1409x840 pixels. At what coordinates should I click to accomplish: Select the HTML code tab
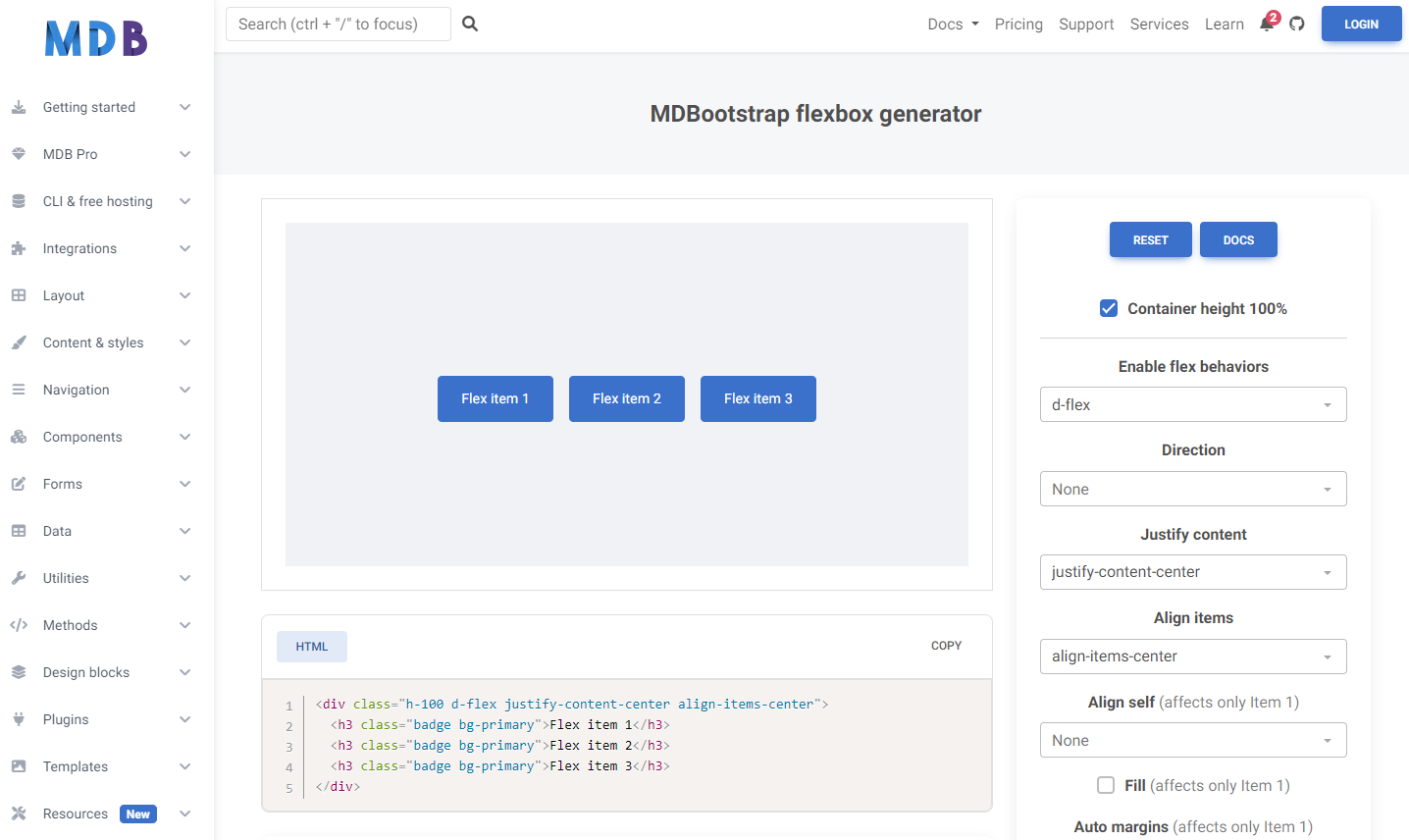coord(312,647)
